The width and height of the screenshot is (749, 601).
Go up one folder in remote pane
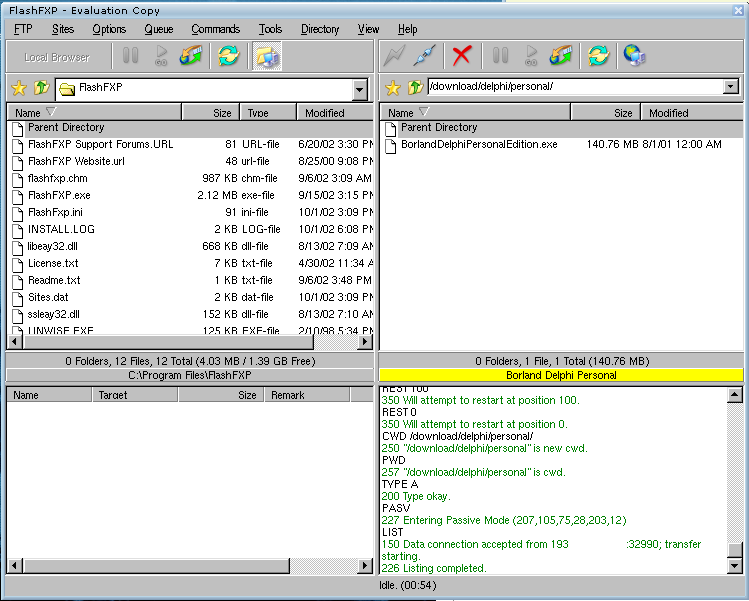(414, 88)
